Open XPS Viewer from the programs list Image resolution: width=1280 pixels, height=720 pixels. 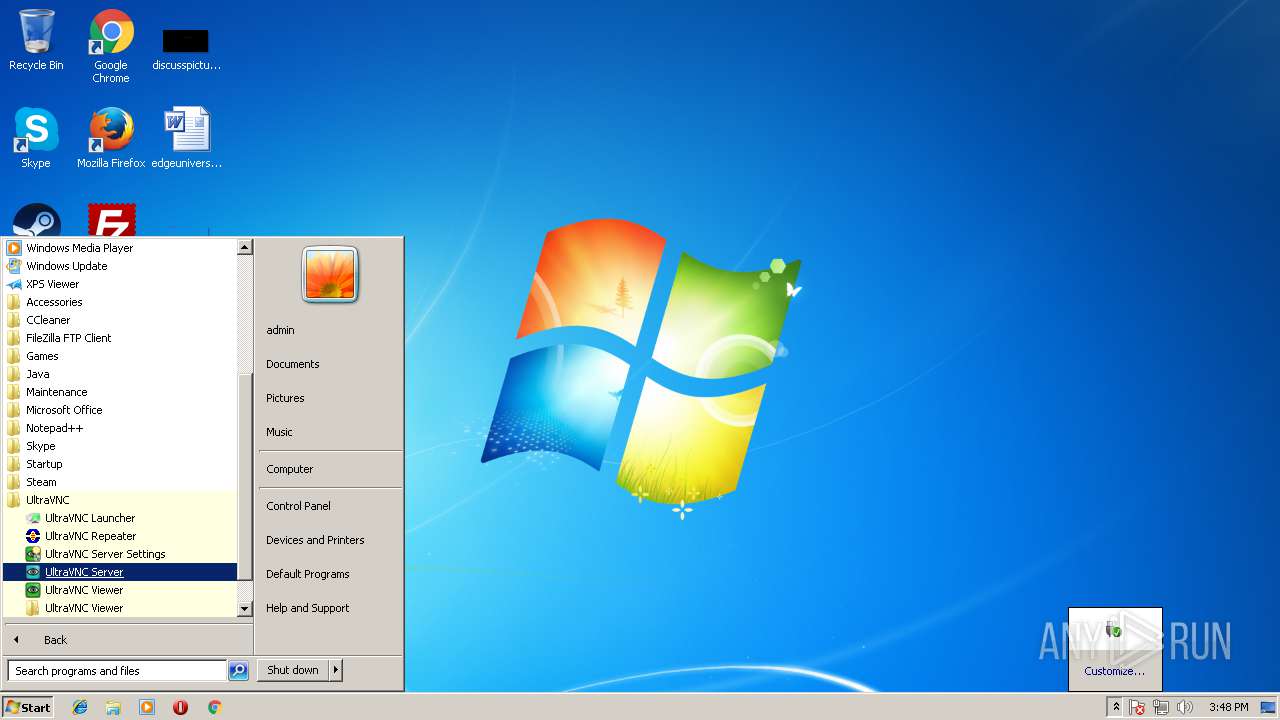(x=120, y=284)
